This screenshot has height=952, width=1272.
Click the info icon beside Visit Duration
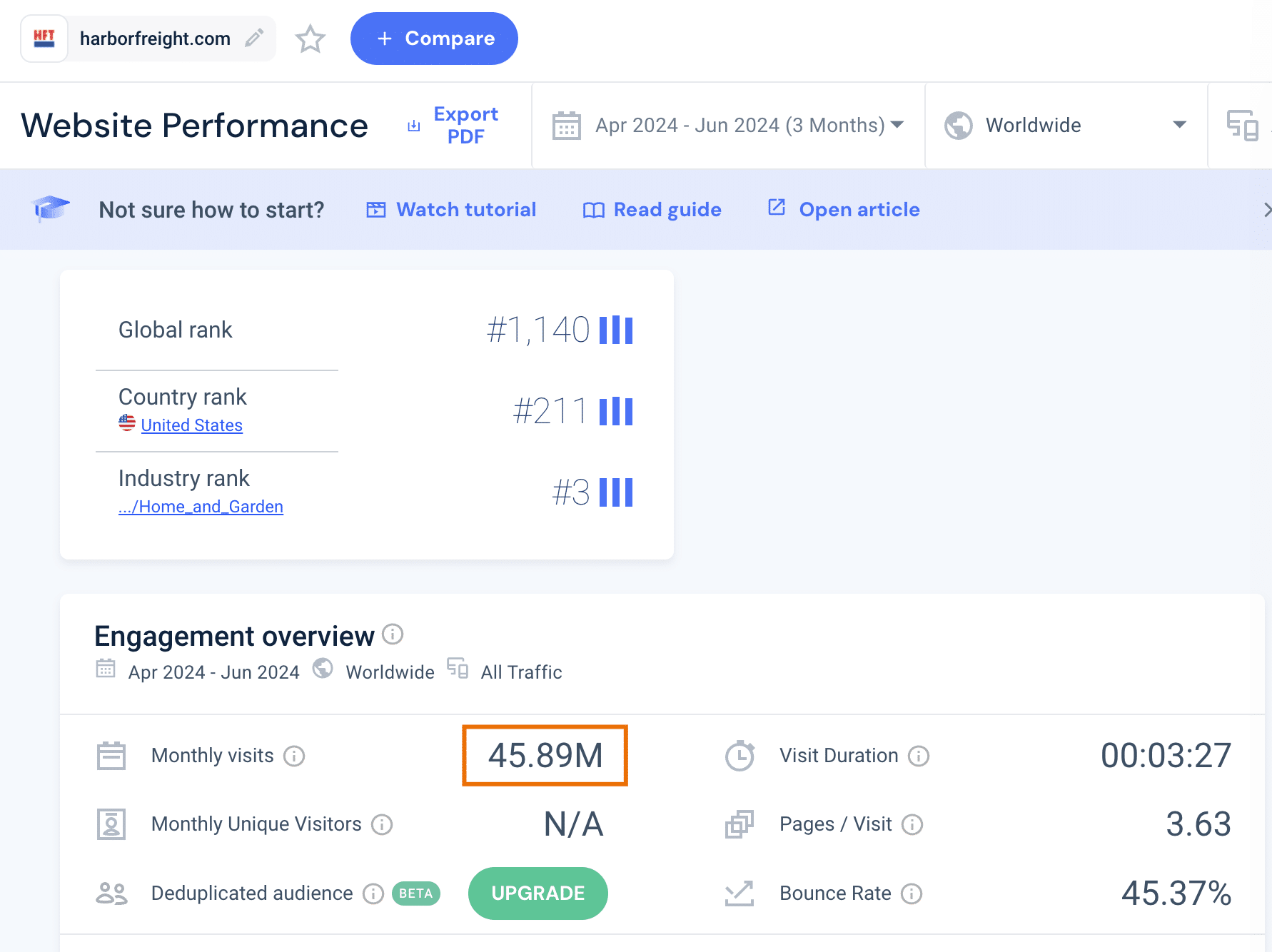coord(919,756)
